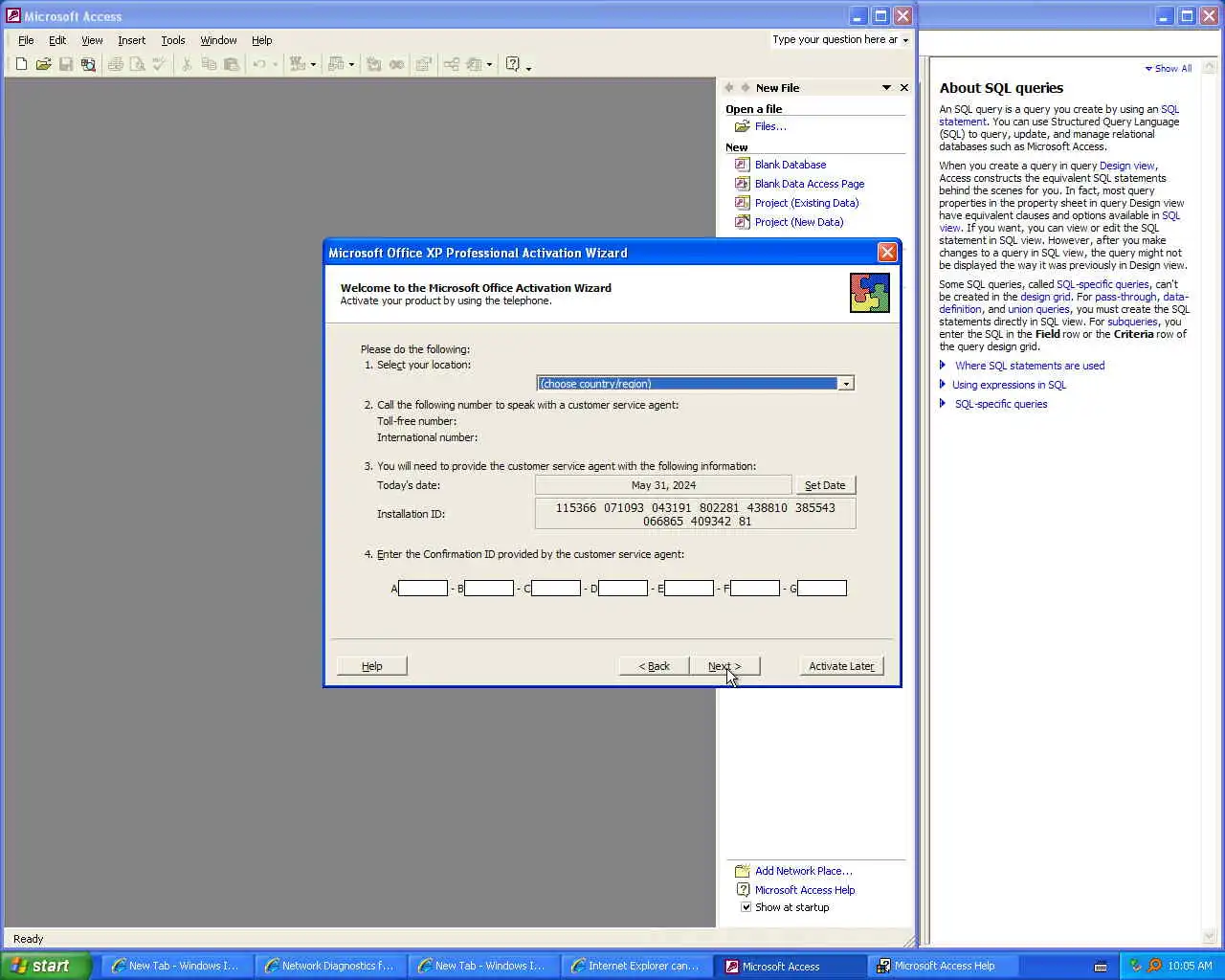Click the Cut scissors toolbar icon
This screenshot has width=1225, height=980.
187,64
